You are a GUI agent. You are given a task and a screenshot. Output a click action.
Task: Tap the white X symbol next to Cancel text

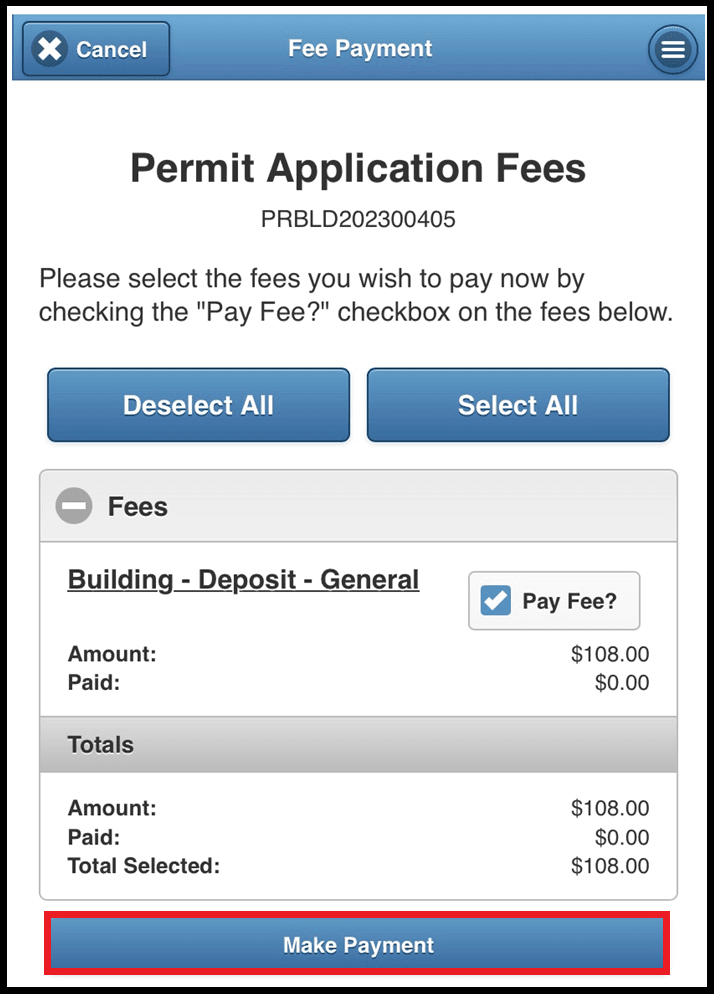pyautogui.click(x=47, y=48)
